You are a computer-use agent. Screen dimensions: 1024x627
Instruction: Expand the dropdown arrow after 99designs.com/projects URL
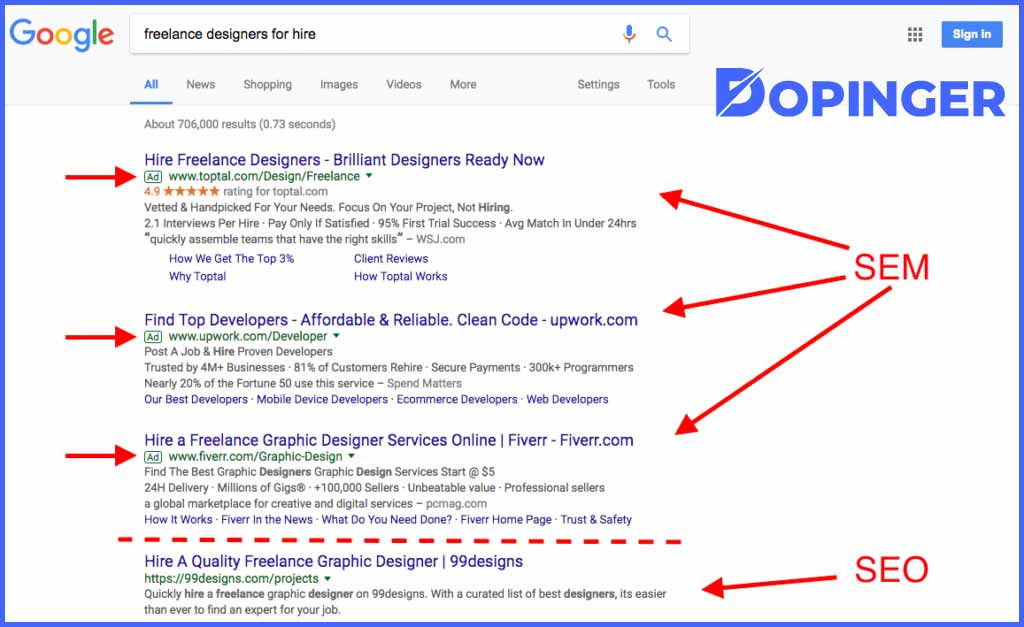point(328,578)
